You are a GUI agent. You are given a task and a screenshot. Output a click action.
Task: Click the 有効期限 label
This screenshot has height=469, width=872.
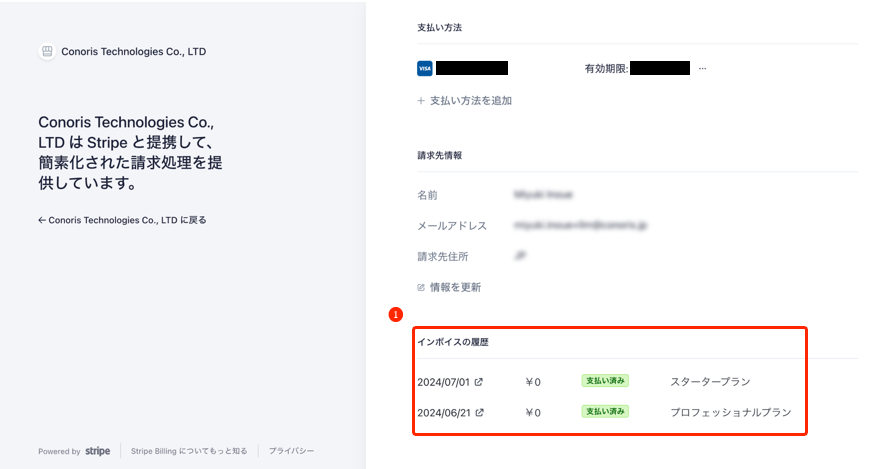point(606,69)
